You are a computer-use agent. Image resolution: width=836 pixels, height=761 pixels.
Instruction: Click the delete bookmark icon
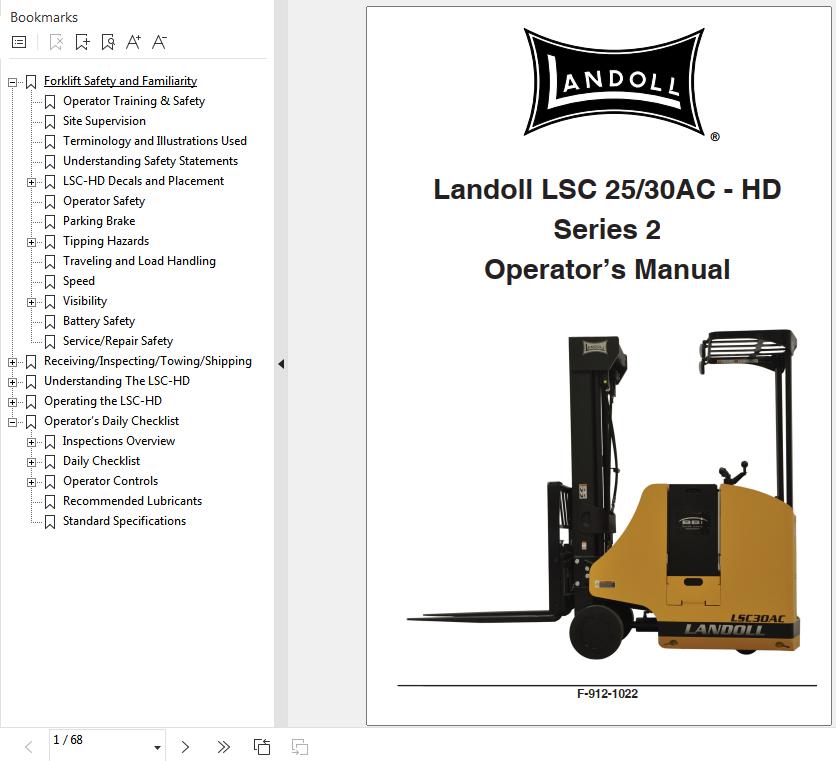click(56, 42)
